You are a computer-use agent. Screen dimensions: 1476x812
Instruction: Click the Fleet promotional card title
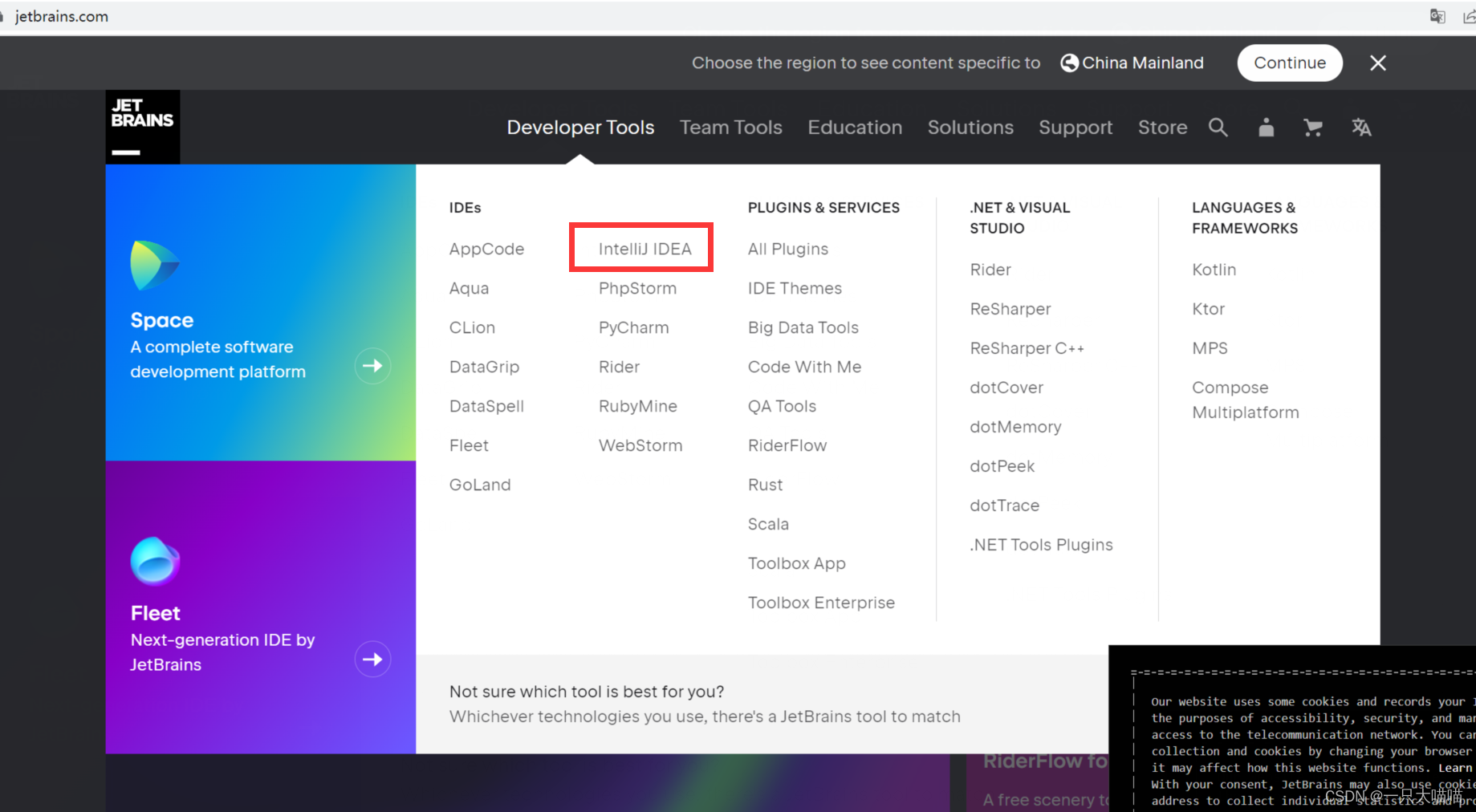155,613
